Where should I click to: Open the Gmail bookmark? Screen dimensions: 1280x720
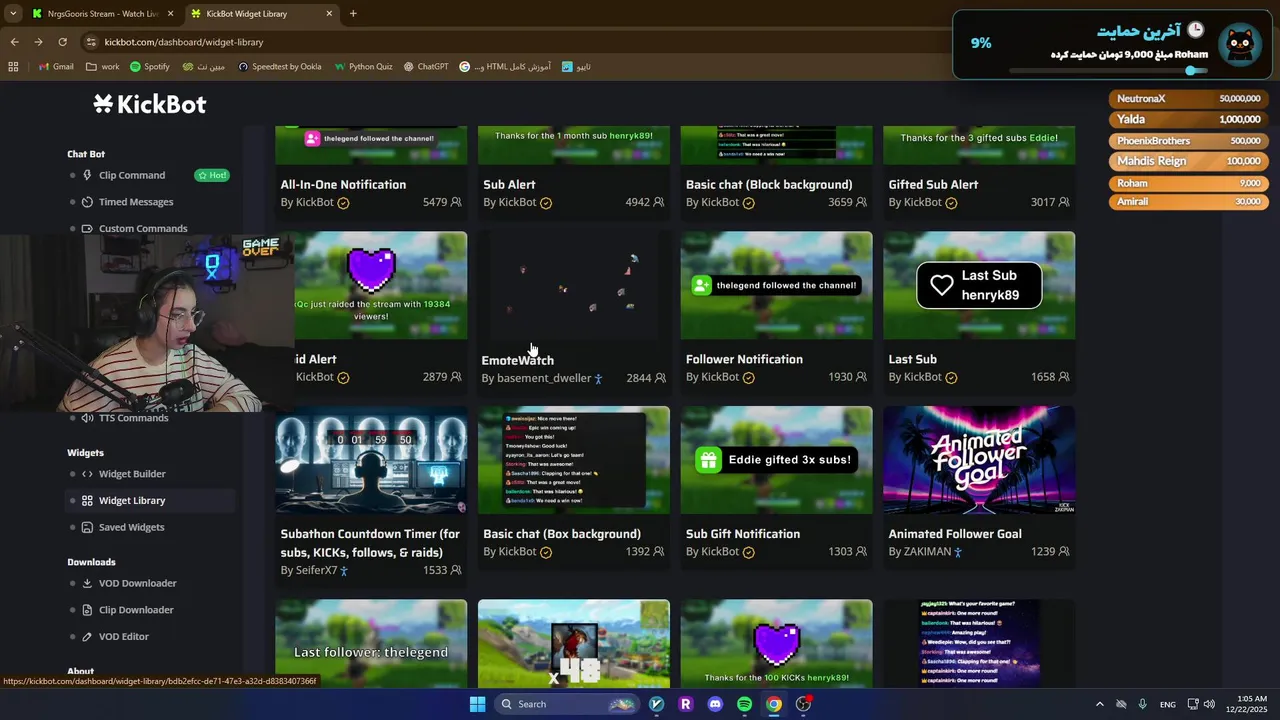(56, 67)
